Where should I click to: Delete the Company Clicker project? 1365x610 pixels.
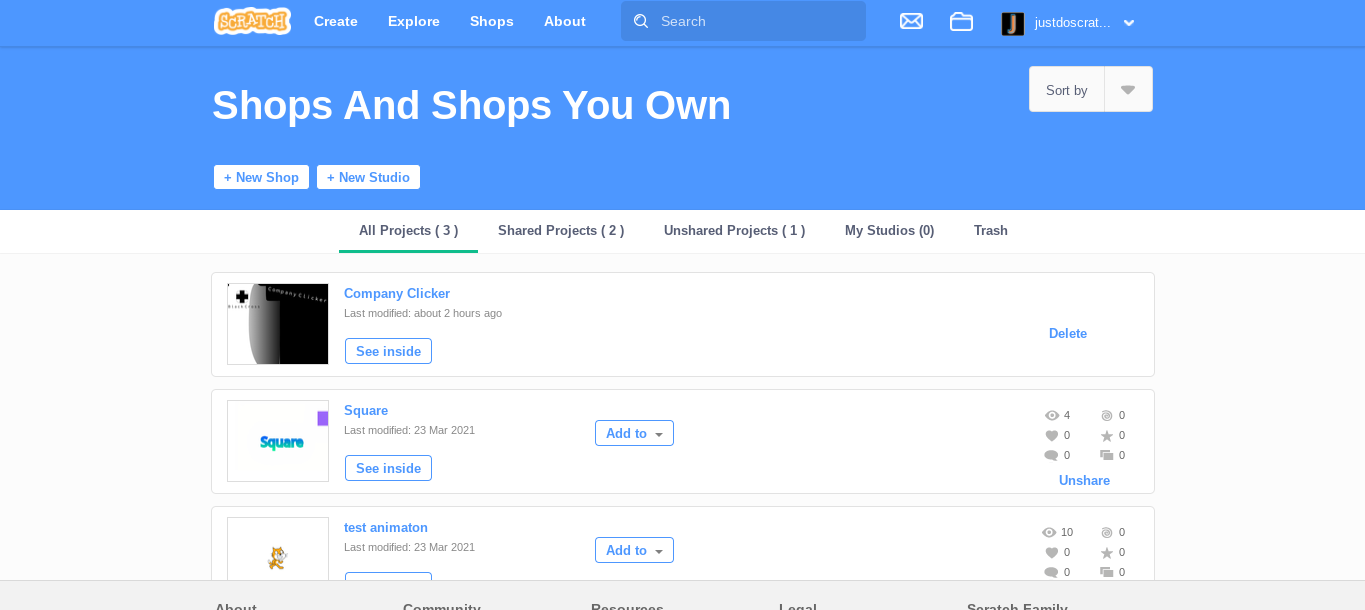[1067, 333]
